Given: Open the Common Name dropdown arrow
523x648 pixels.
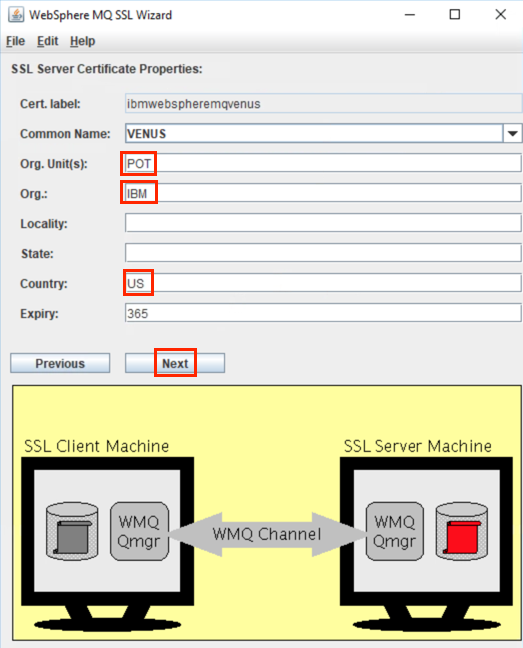Looking at the screenshot, I should [513, 133].
